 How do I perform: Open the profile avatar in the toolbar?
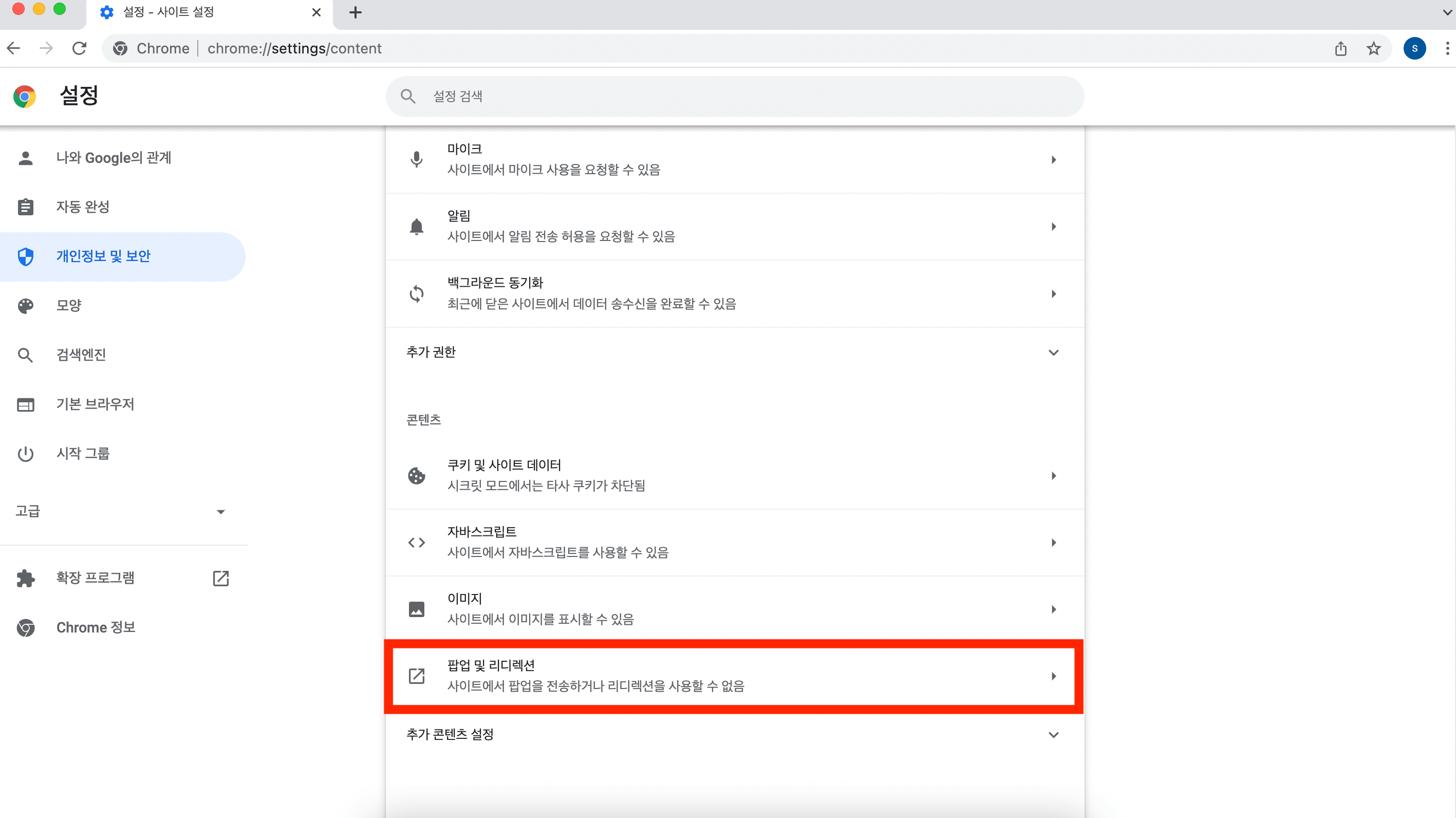(1415, 48)
